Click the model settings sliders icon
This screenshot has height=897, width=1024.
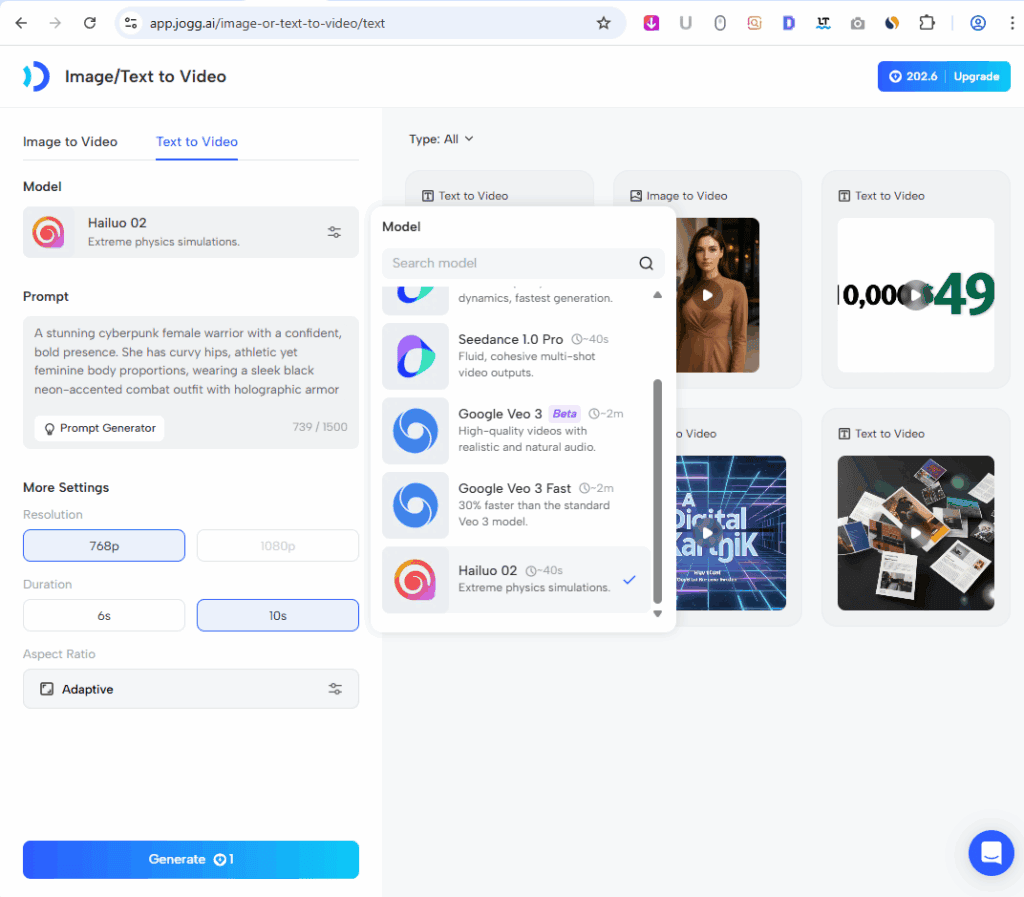pyautogui.click(x=334, y=232)
